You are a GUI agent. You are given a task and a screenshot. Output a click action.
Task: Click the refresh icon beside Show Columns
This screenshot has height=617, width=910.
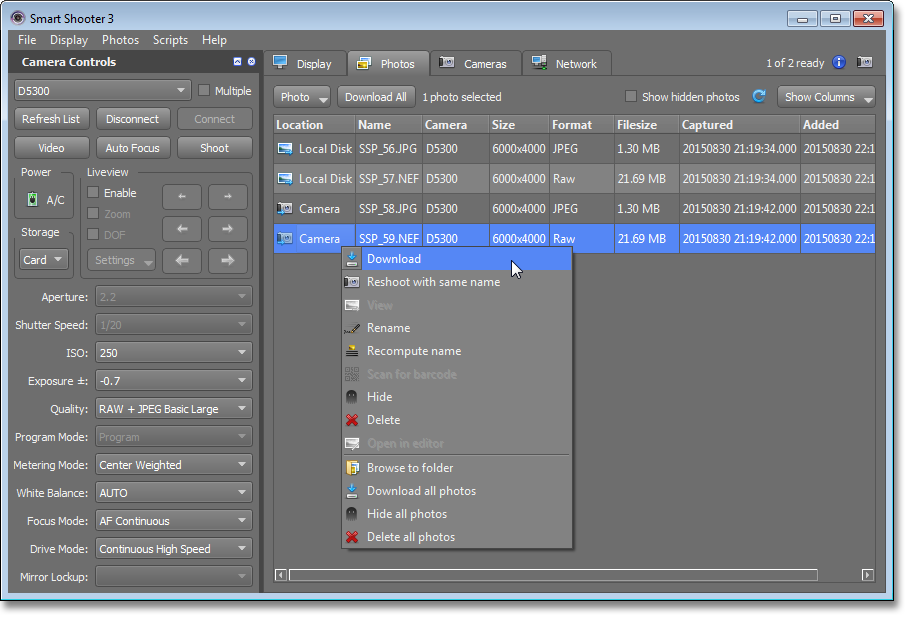[x=759, y=97]
